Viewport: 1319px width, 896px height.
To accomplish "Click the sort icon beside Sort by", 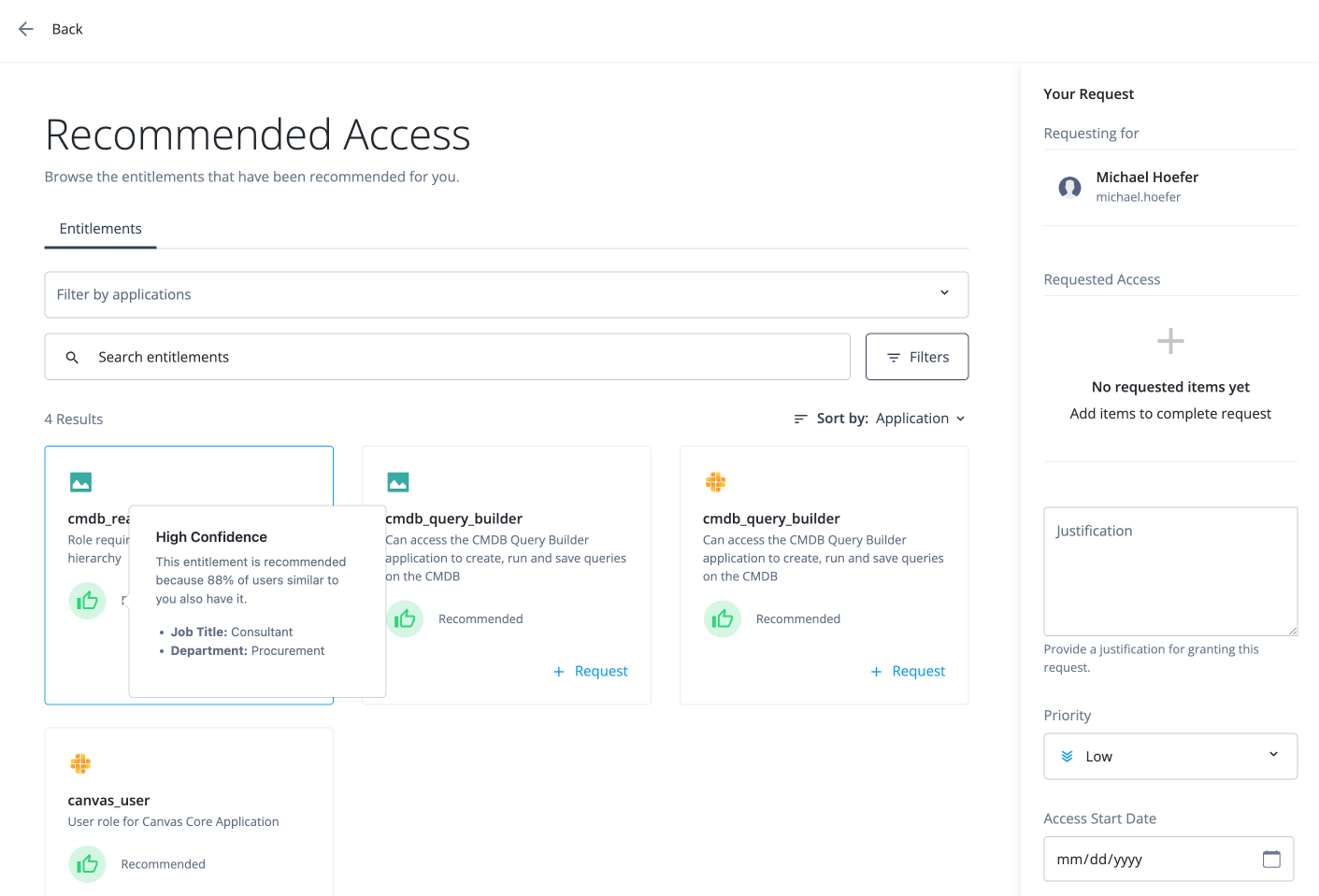I will [x=799, y=418].
